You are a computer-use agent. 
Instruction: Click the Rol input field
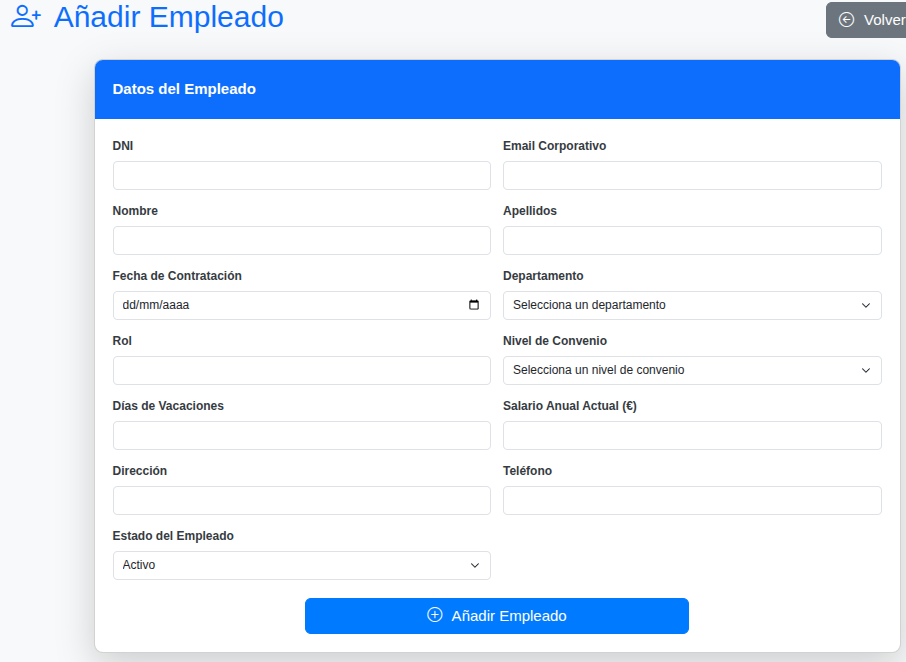tap(301, 371)
